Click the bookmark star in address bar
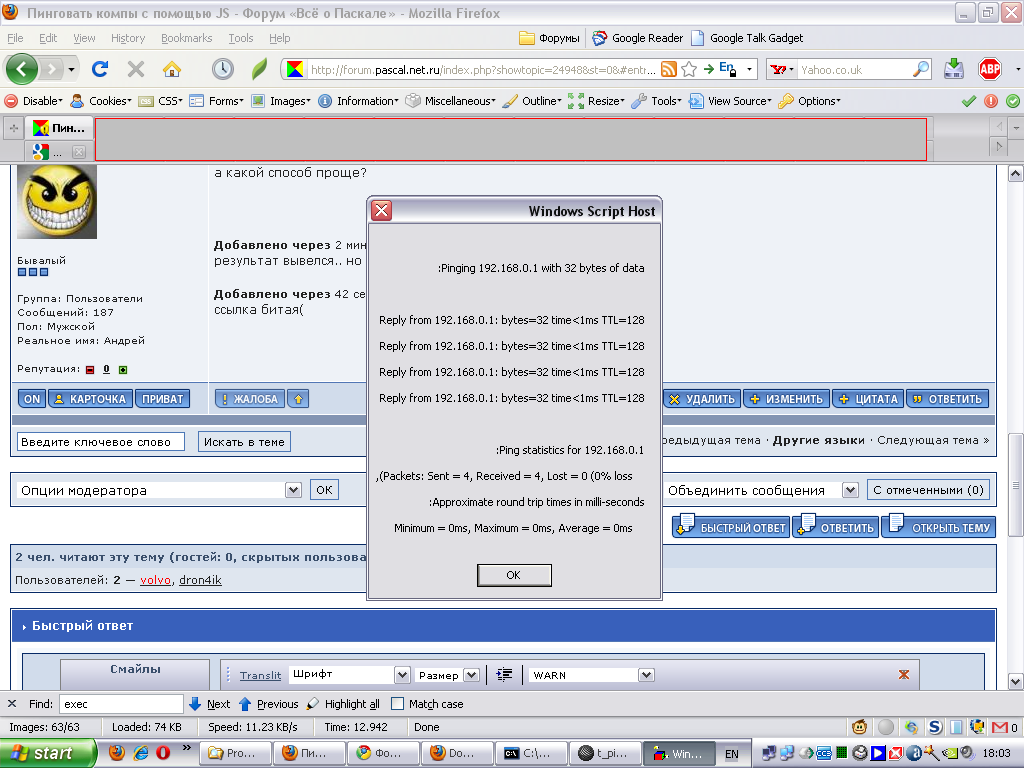Screen dimensions: 1024x768 pos(688,70)
